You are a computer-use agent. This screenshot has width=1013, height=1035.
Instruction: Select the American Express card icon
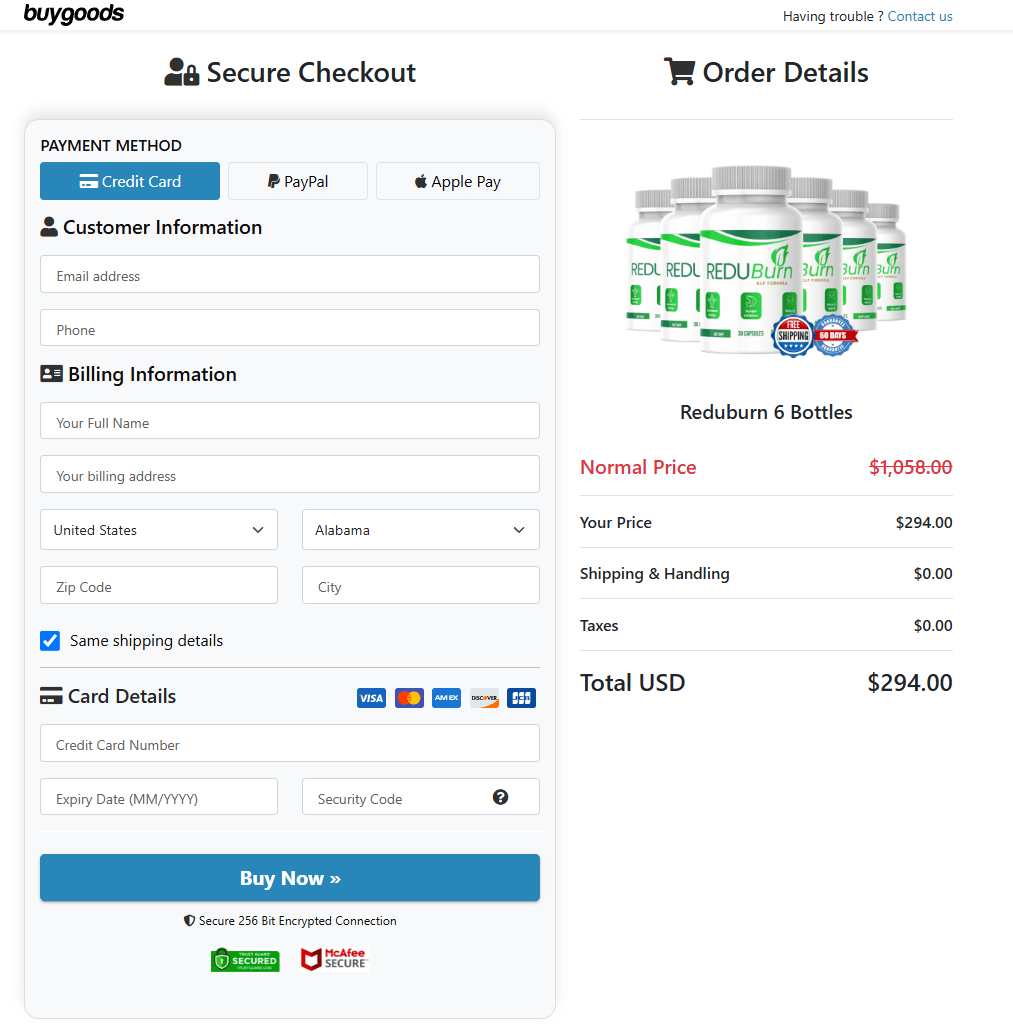[x=446, y=698]
